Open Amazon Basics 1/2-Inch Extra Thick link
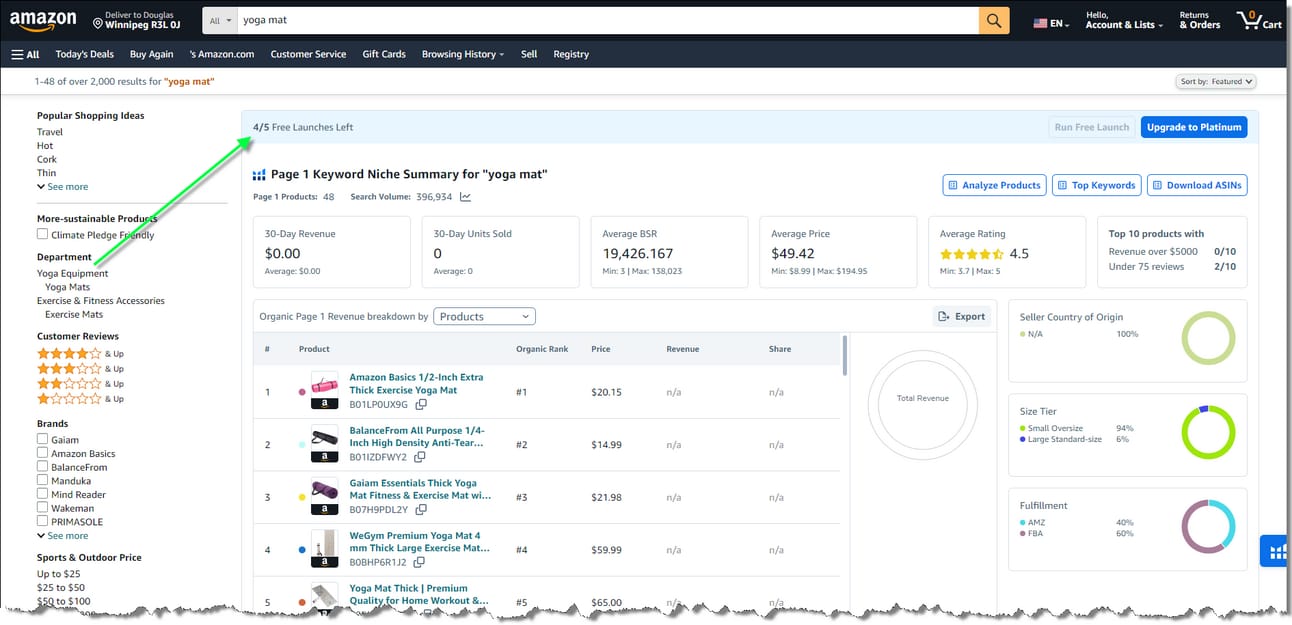 [x=416, y=384]
